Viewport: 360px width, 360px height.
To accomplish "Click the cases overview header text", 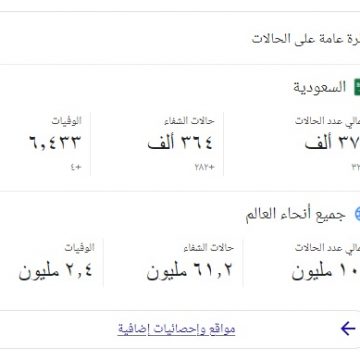I will coord(306,39).
